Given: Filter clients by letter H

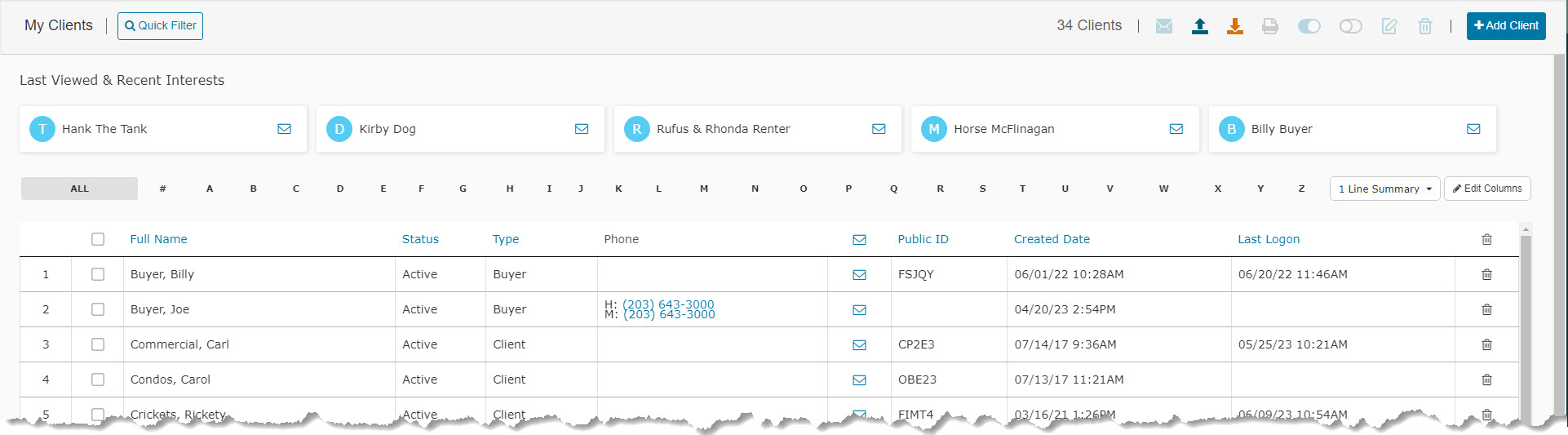Looking at the screenshot, I should click(x=510, y=189).
